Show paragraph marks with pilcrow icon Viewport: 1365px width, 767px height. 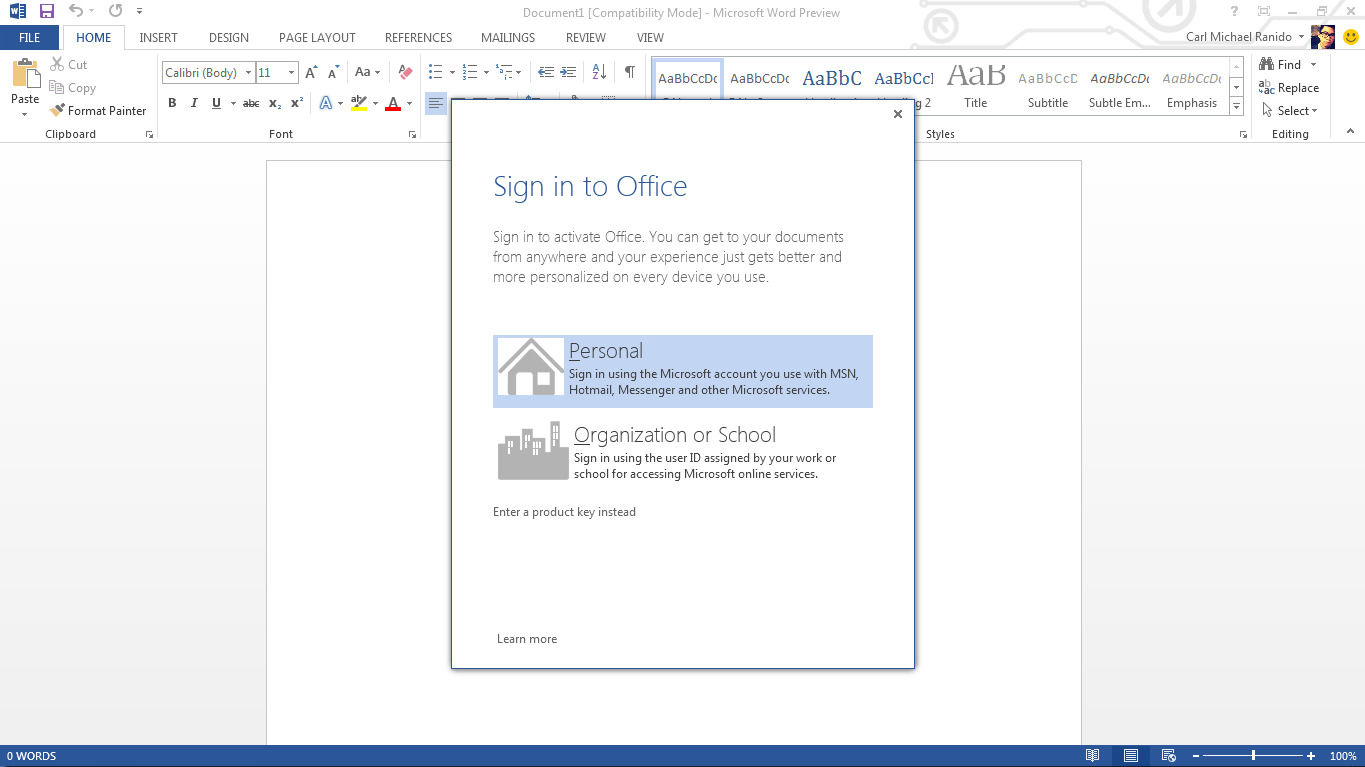(x=629, y=72)
